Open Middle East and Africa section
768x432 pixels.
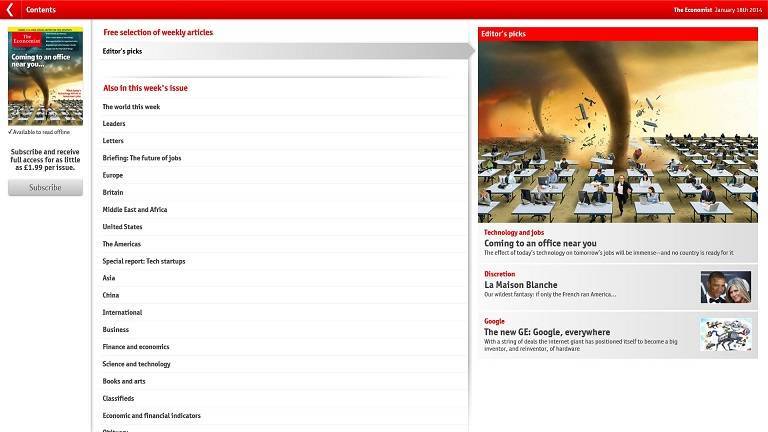point(283,210)
